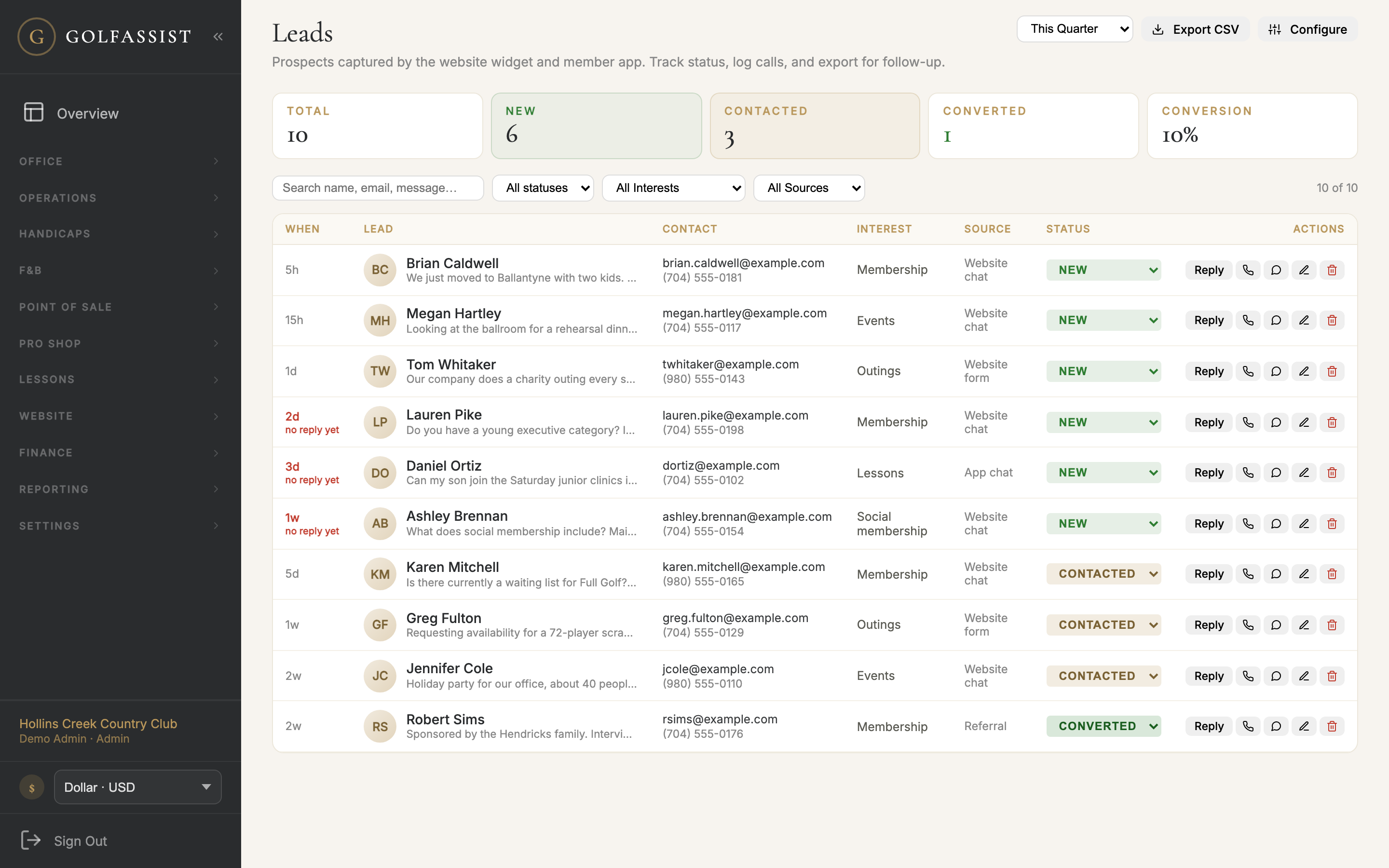The image size is (1389, 868).
Task: Click the chat bubble icon for Brian Caldwell
Action: tap(1276, 270)
